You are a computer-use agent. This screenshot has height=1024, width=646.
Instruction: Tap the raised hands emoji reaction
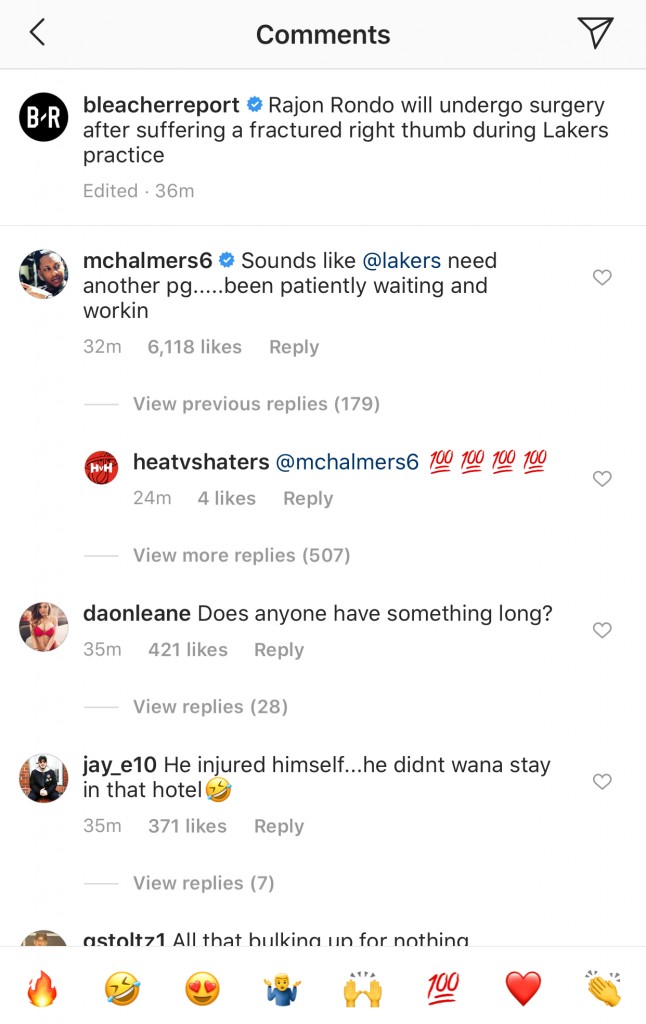(x=360, y=990)
